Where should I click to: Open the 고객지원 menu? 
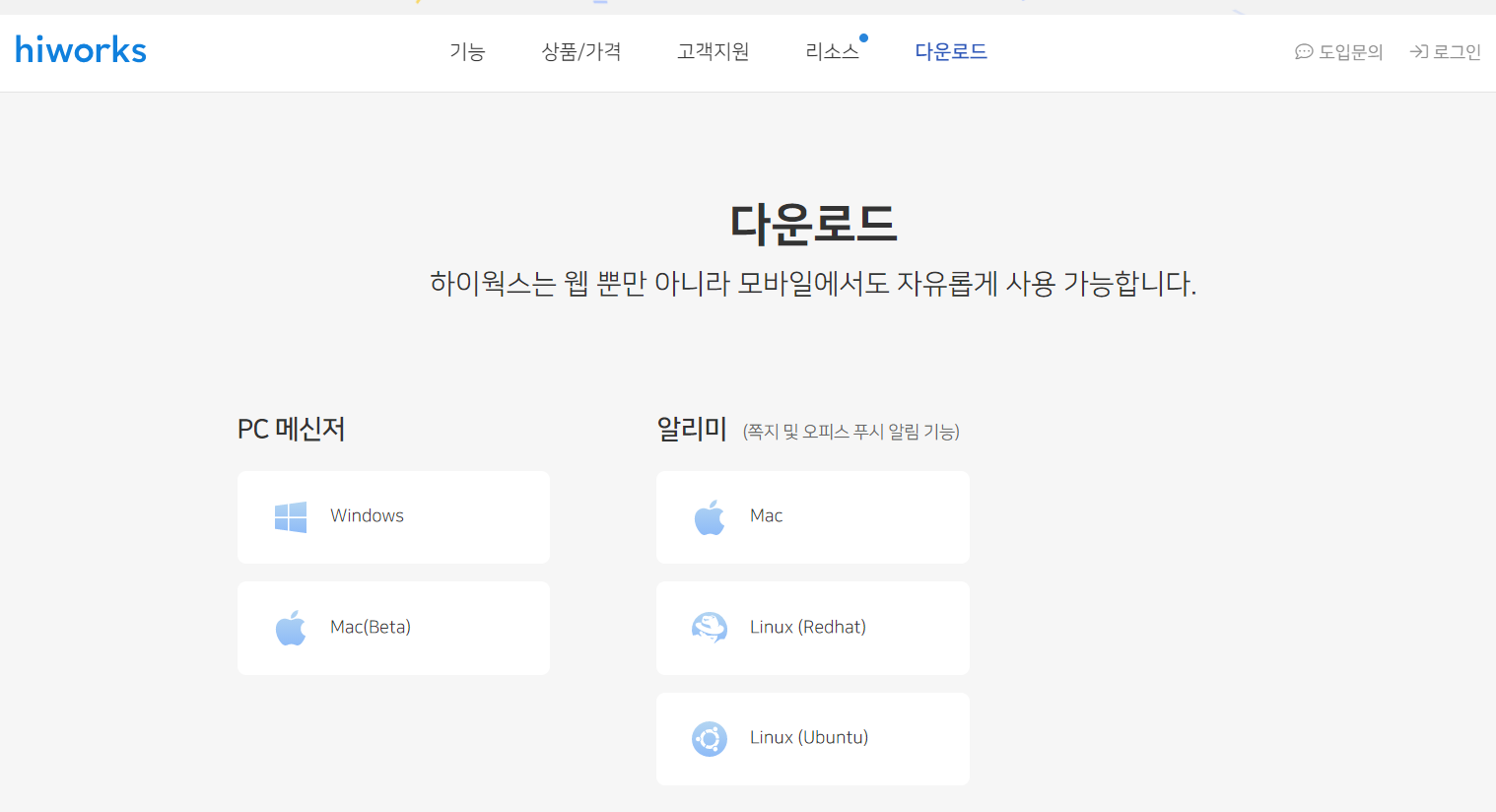click(714, 51)
